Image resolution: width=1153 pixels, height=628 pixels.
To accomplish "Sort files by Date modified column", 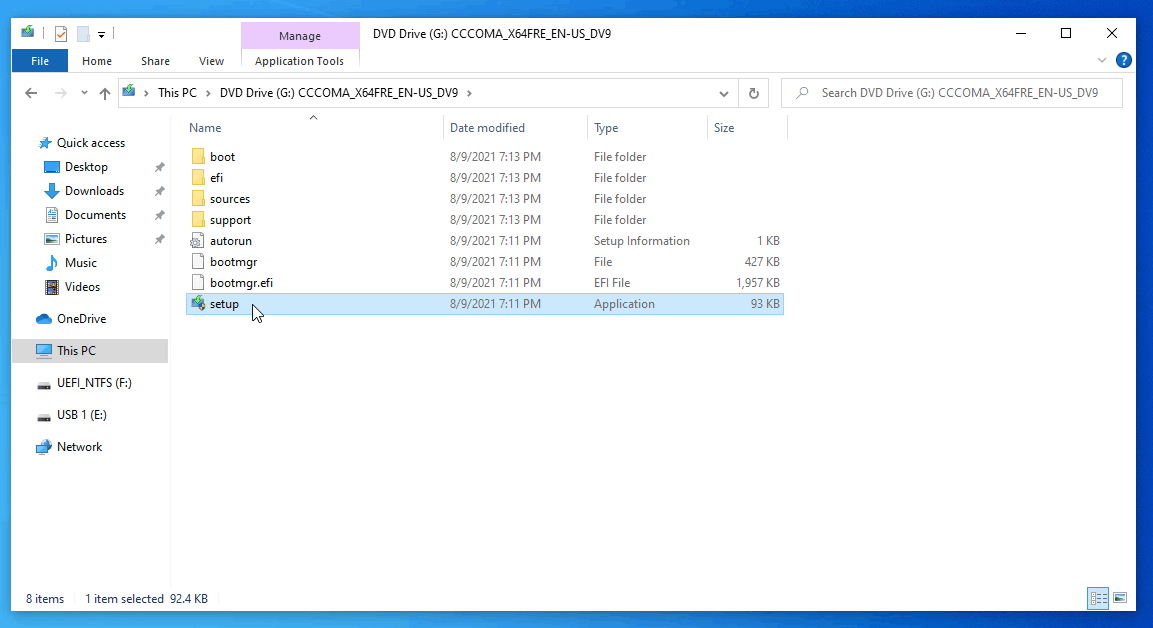I will pos(488,128).
